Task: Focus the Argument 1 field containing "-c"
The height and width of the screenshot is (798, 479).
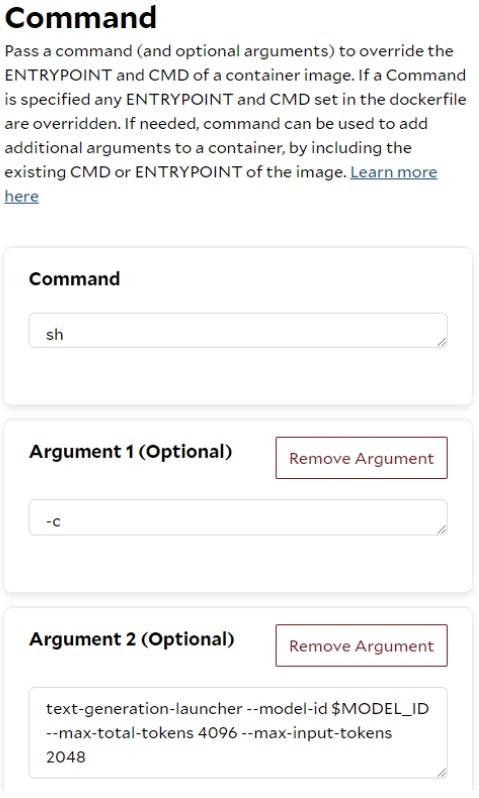Action: 238,518
